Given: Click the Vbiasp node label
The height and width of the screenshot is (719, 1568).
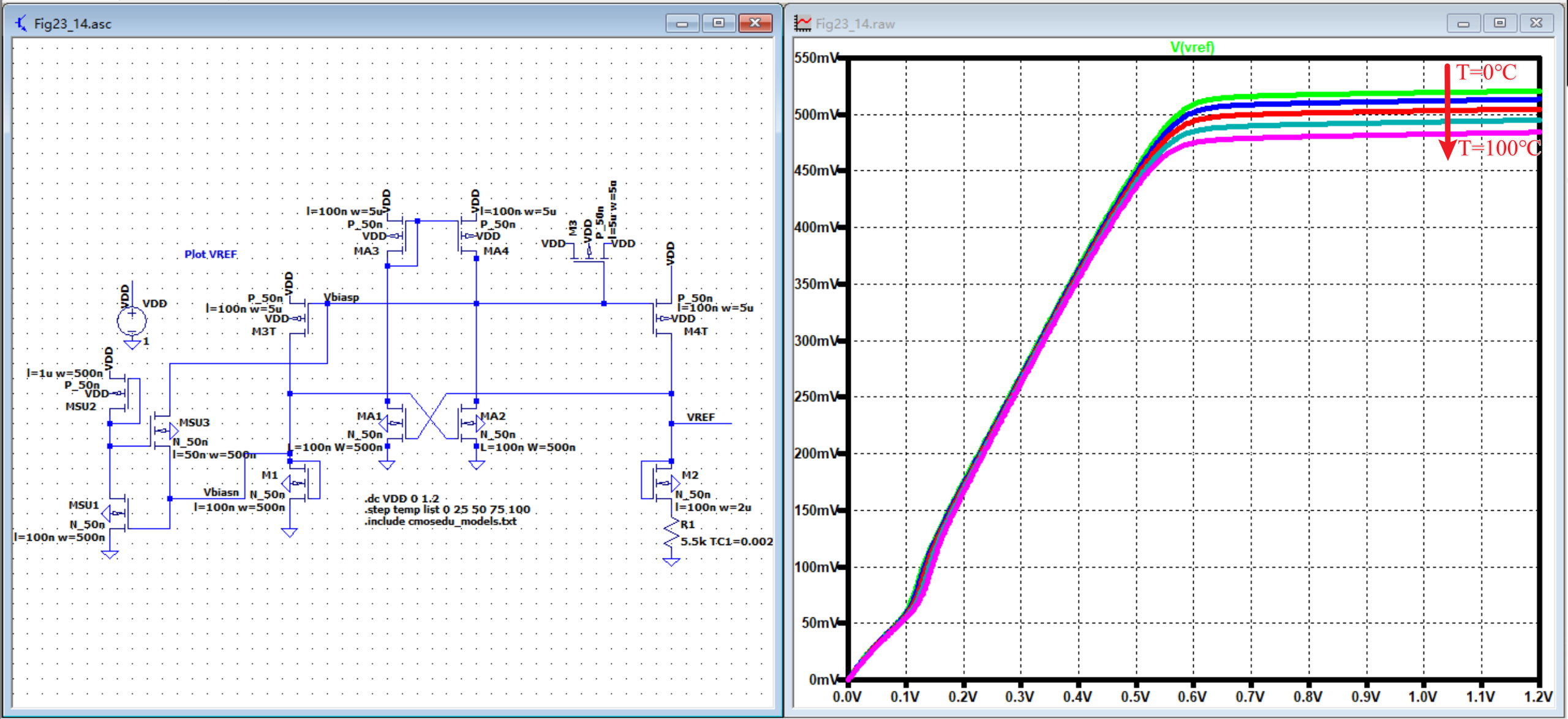Looking at the screenshot, I should [x=341, y=298].
